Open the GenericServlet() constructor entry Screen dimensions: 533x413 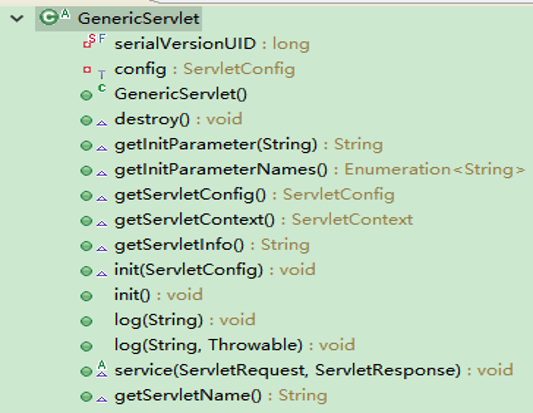tap(181, 94)
